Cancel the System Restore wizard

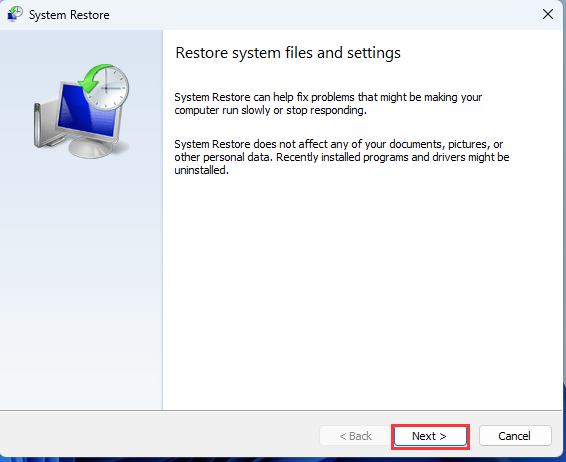(x=515, y=436)
